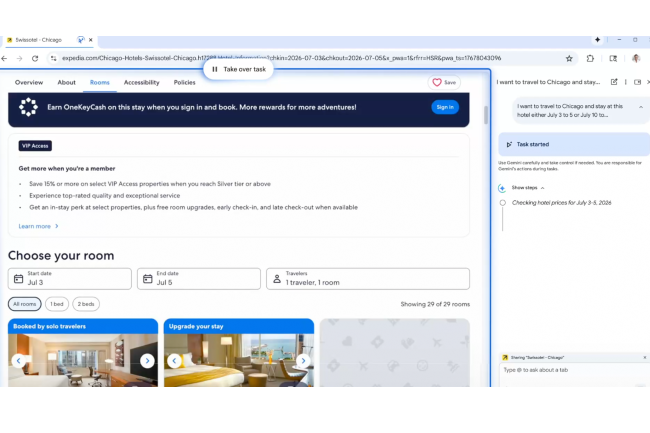Click next photo arrow on second room
Screen dimensions: 650x433
(303, 361)
